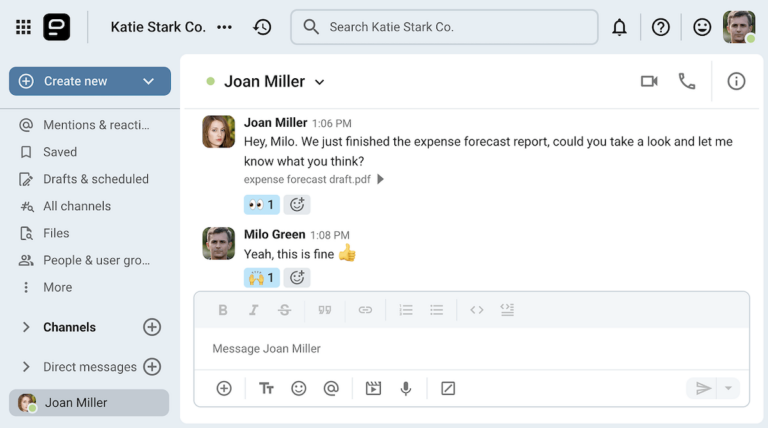Expand the Channels section
768x428 pixels.
(x=26, y=327)
